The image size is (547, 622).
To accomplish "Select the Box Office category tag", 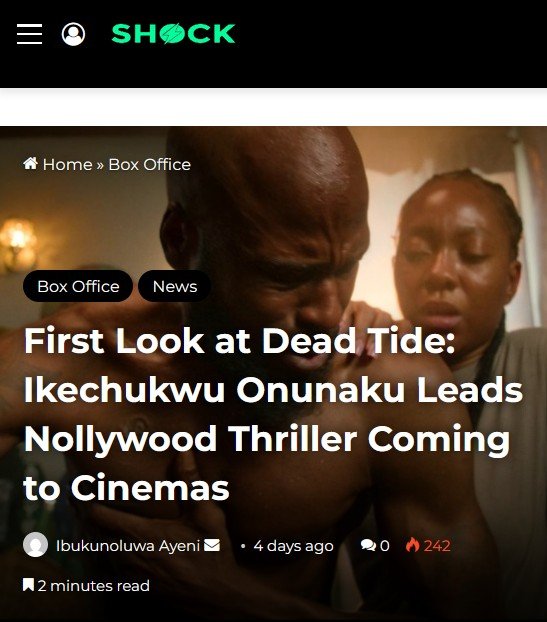I will pos(78,286).
